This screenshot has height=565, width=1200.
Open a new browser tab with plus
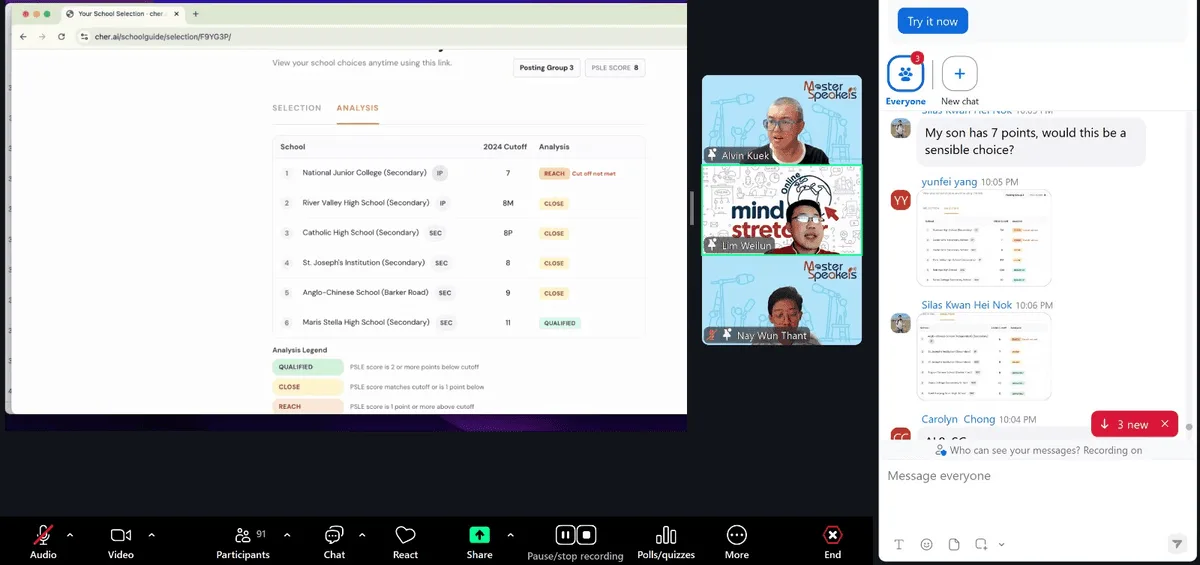tap(195, 14)
